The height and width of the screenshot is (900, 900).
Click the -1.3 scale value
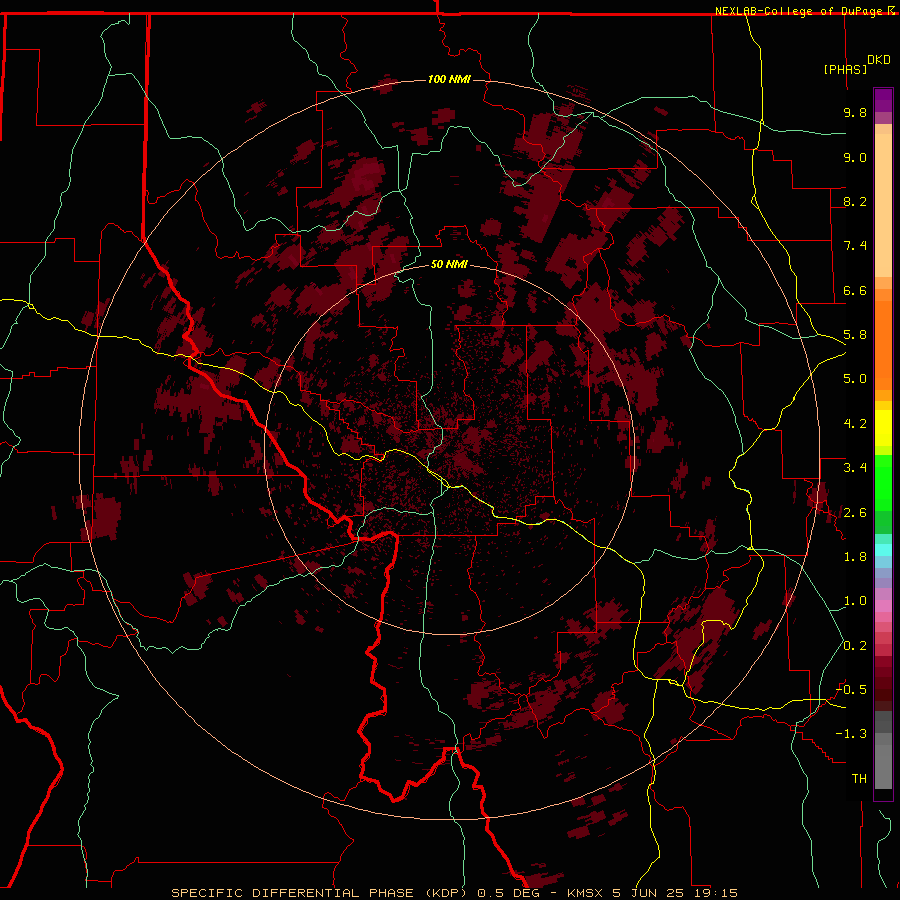tap(851, 734)
